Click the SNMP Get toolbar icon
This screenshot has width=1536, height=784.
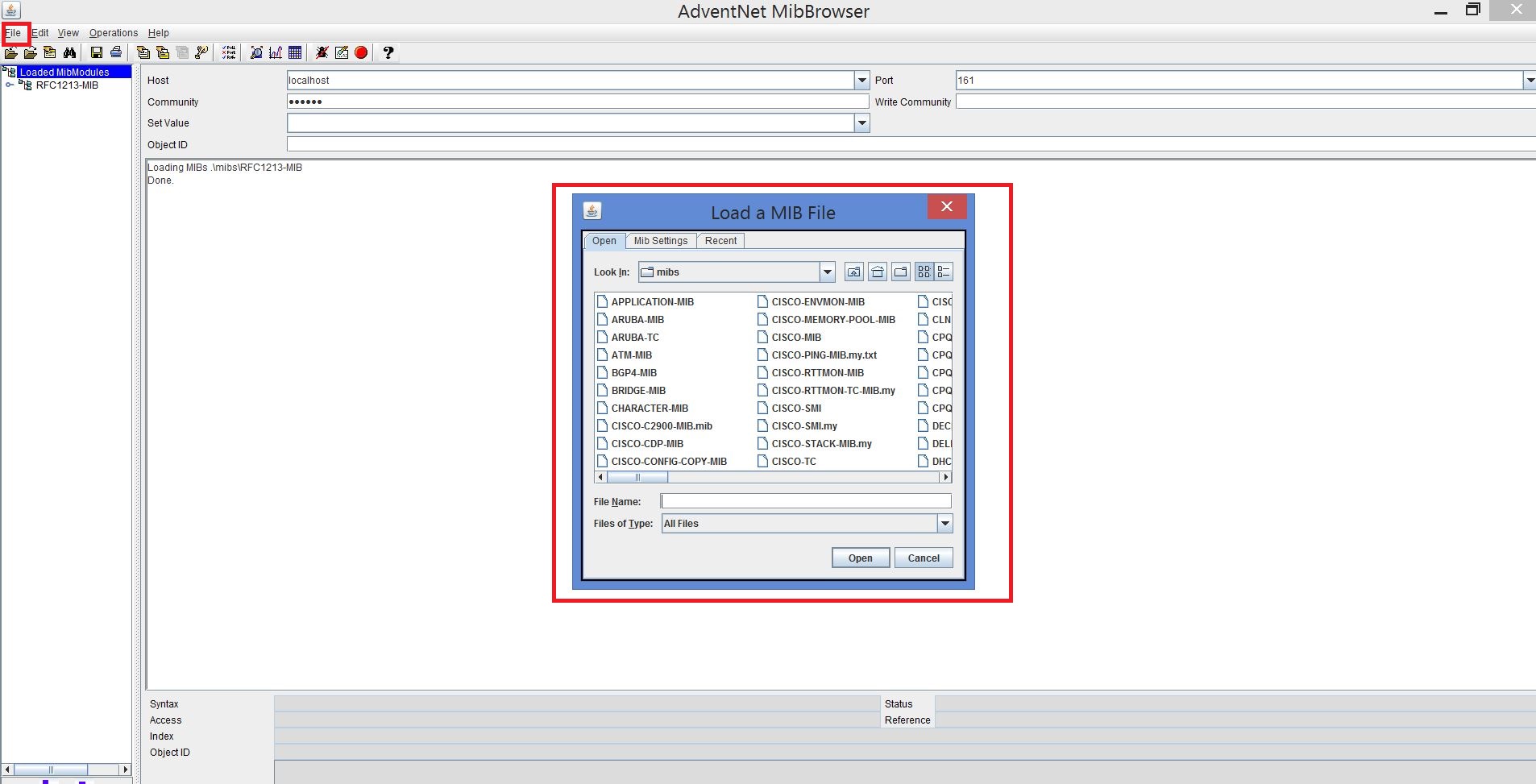(x=143, y=53)
